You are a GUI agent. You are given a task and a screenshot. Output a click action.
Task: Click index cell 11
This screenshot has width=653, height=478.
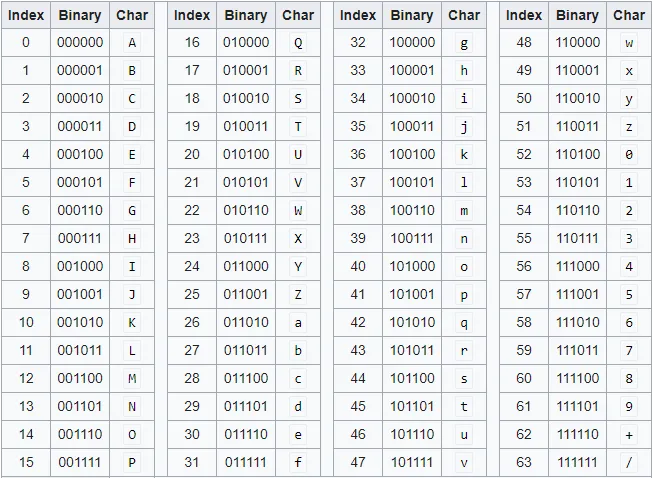pyautogui.click(x=26, y=350)
